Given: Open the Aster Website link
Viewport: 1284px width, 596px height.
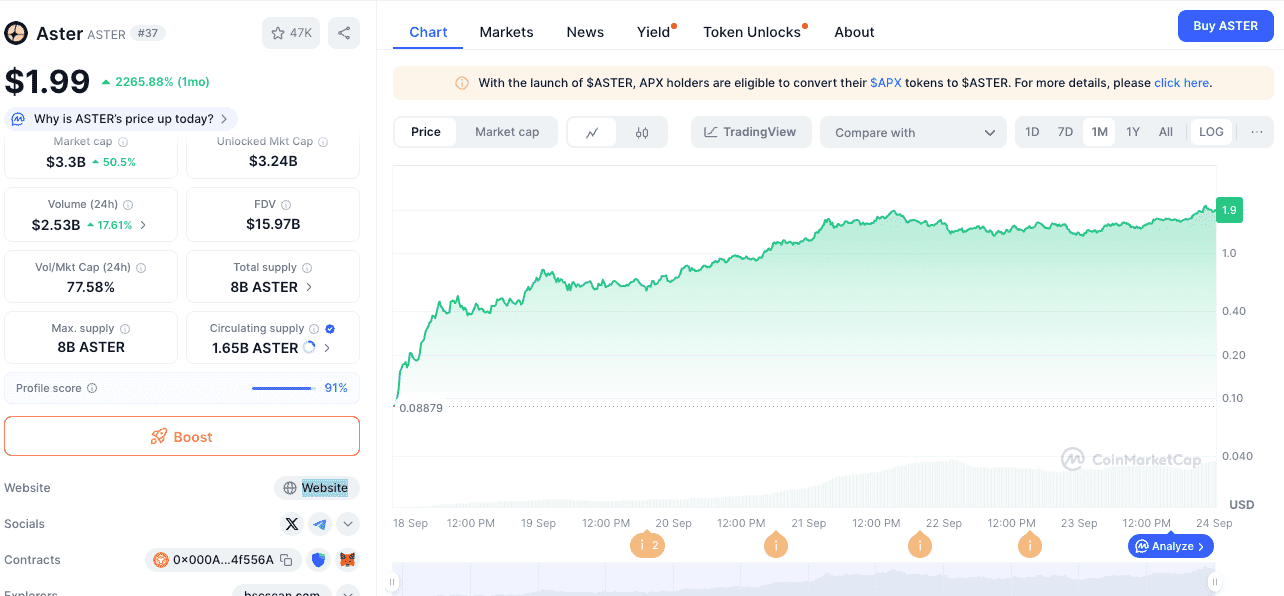Looking at the screenshot, I should click(317, 488).
